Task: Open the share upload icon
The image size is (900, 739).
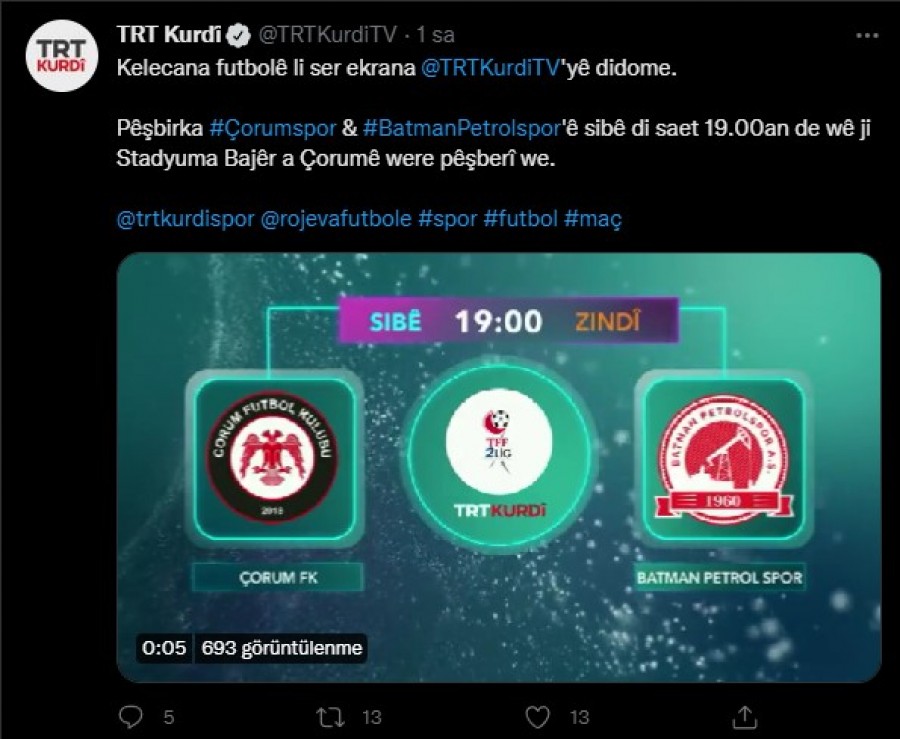Action: point(744,717)
